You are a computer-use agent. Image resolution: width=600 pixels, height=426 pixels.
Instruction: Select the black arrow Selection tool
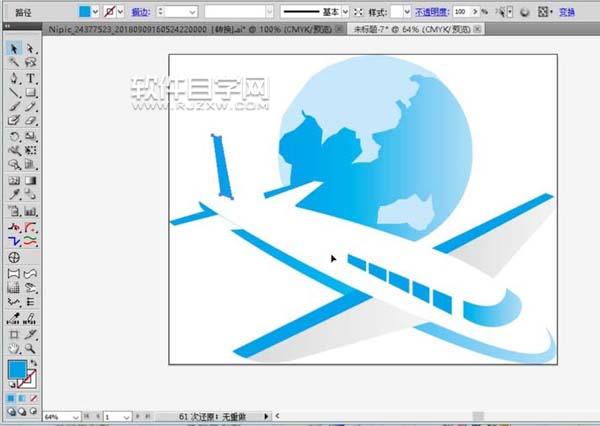[x=14, y=49]
